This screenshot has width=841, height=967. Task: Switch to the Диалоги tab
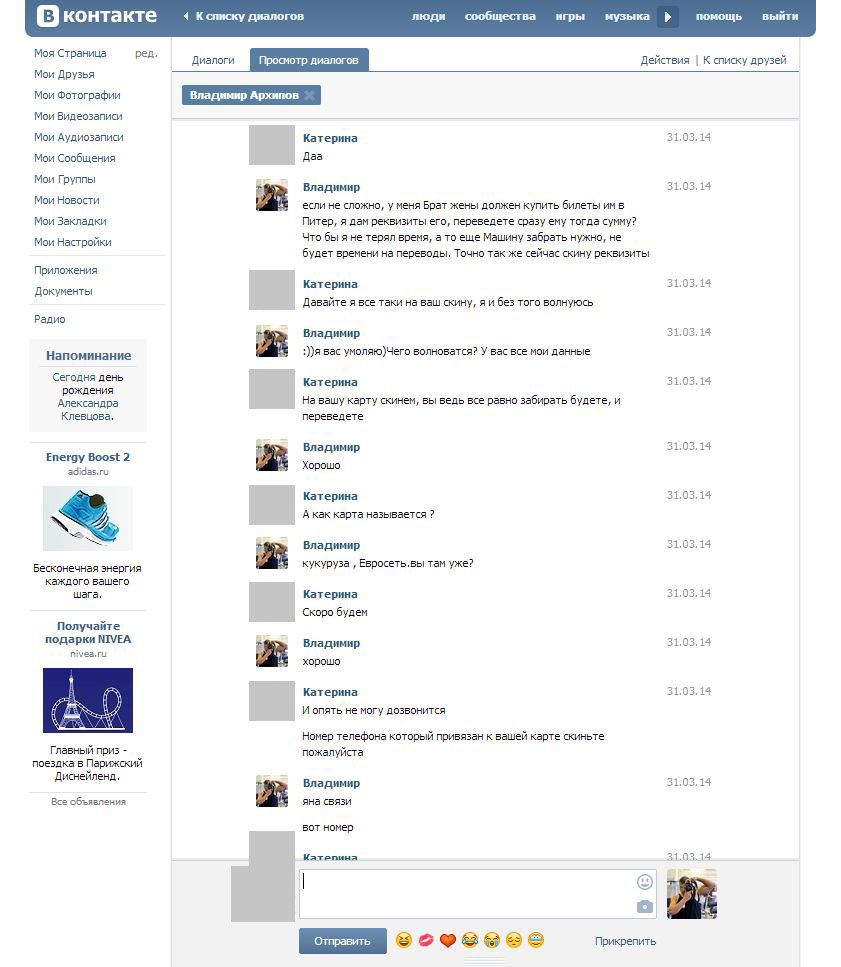213,60
